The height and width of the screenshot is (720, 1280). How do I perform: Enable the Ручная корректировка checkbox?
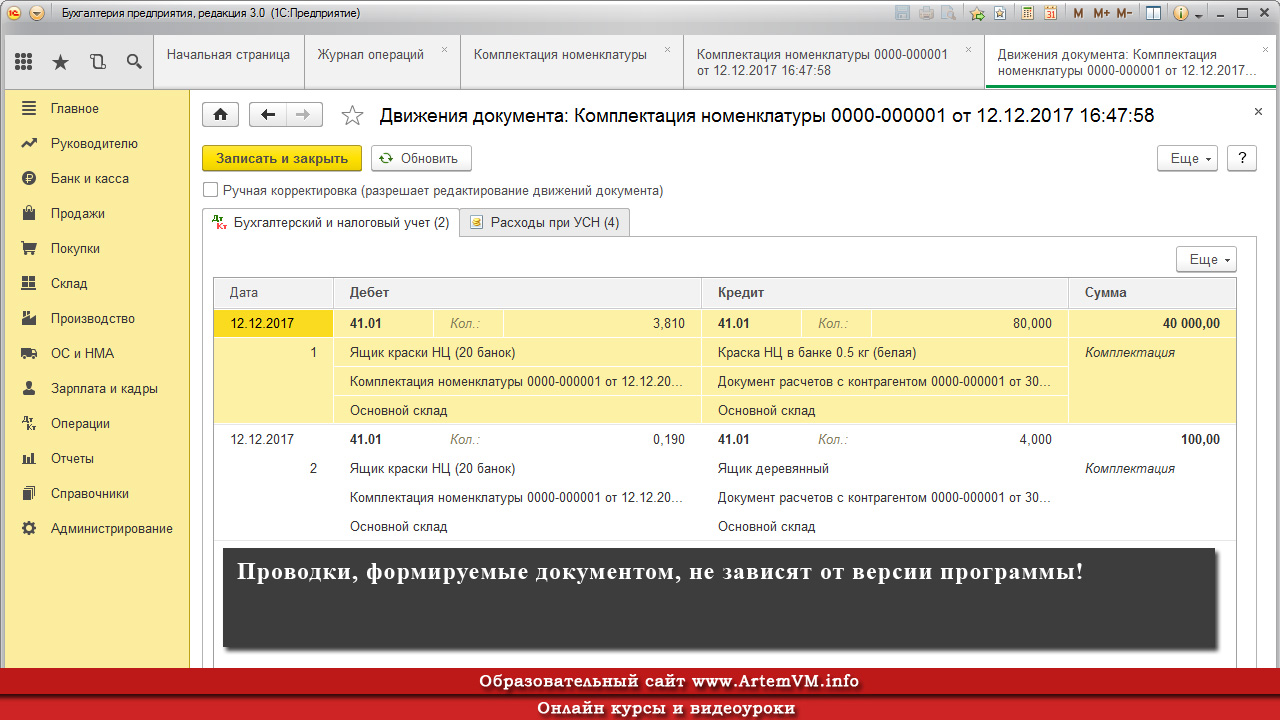pyautogui.click(x=210, y=190)
